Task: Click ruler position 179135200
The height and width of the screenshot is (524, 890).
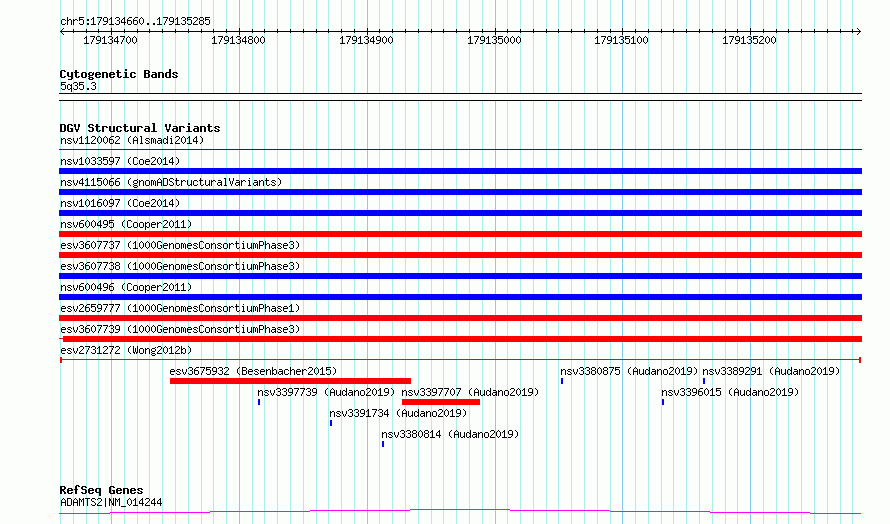Action: [x=749, y=40]
